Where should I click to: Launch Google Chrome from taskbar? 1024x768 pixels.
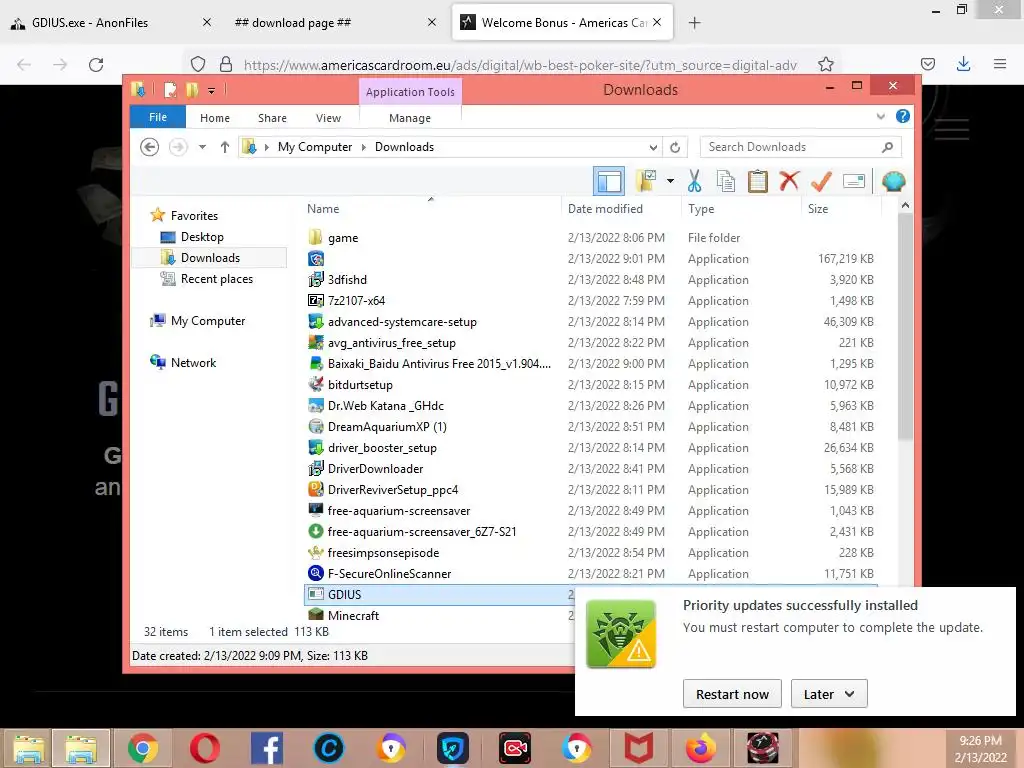[142, 748]
